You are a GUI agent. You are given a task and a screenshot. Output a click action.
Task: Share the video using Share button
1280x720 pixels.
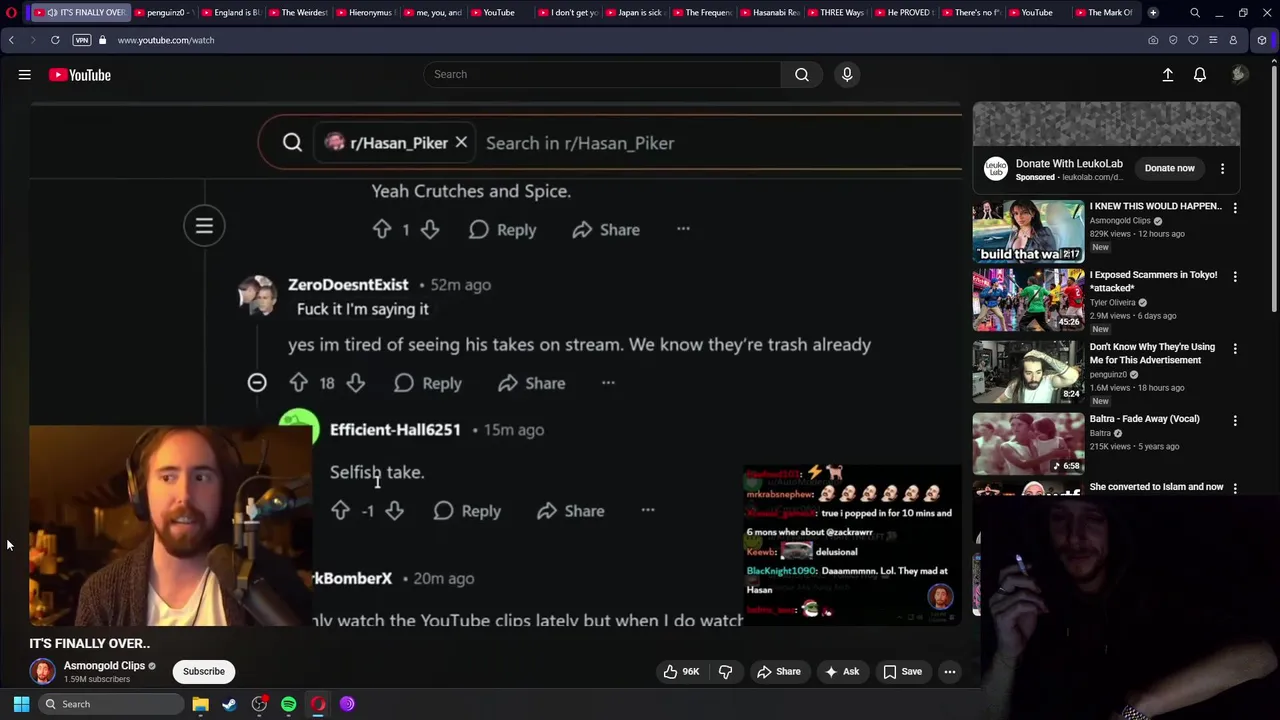click(x=779, y=671)
